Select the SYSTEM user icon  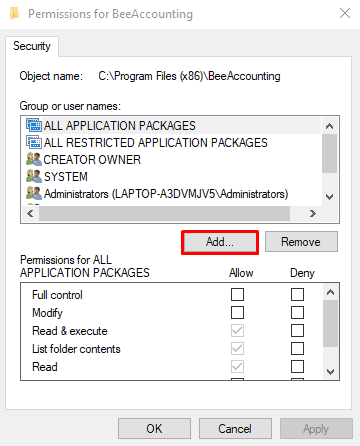34,176
